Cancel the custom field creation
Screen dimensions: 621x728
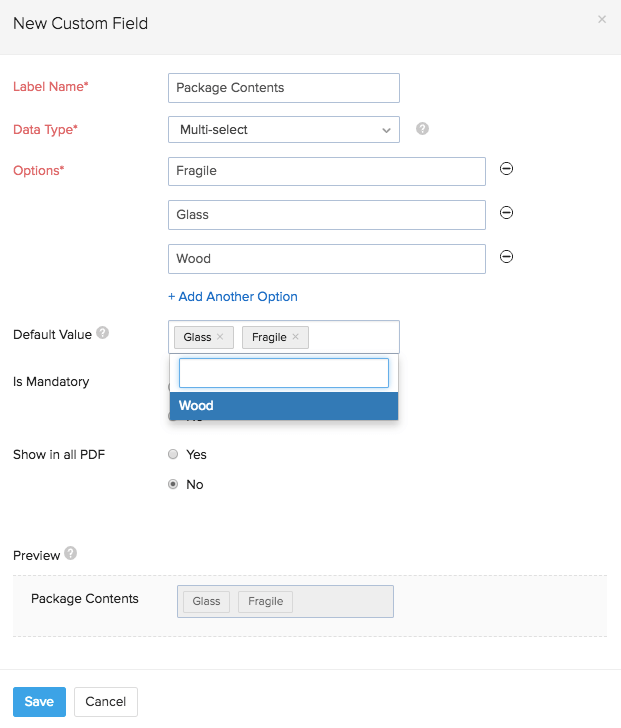tap(106, 701)
